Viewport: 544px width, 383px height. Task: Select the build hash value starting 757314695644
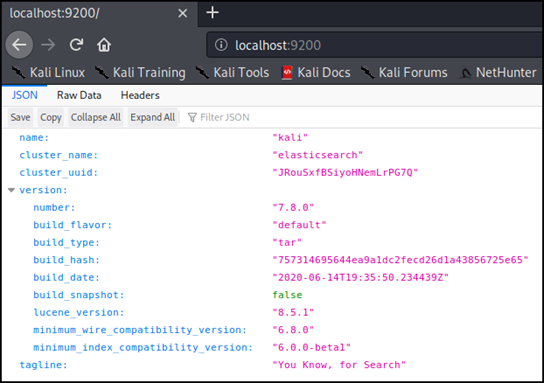click(400, 260)
